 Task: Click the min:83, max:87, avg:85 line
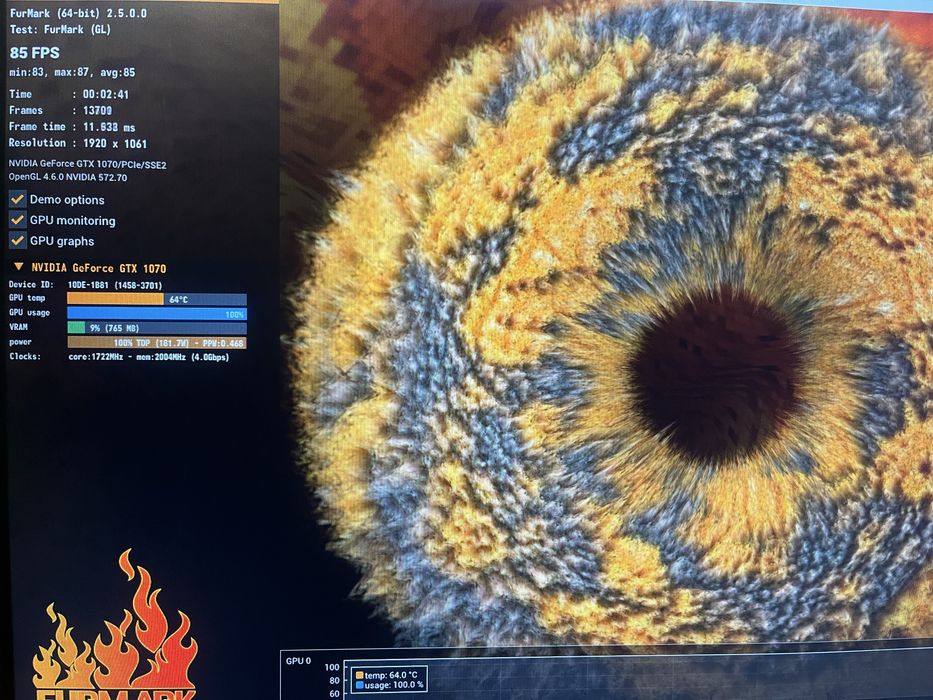coord(72,73)
